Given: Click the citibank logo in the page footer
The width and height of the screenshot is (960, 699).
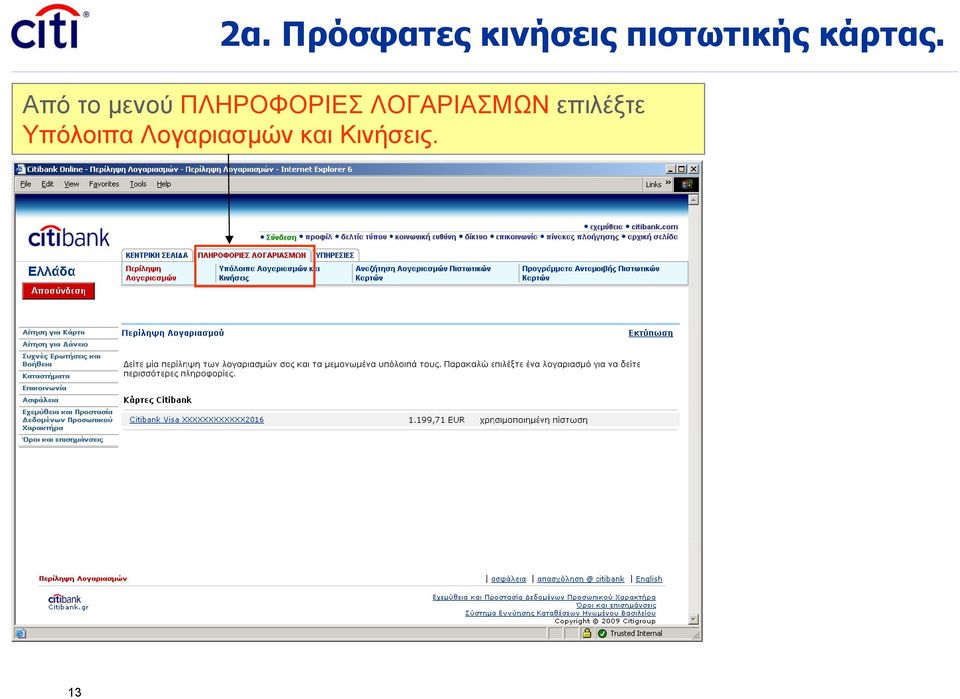Looking at the screenshot, I should click(64, 599).
